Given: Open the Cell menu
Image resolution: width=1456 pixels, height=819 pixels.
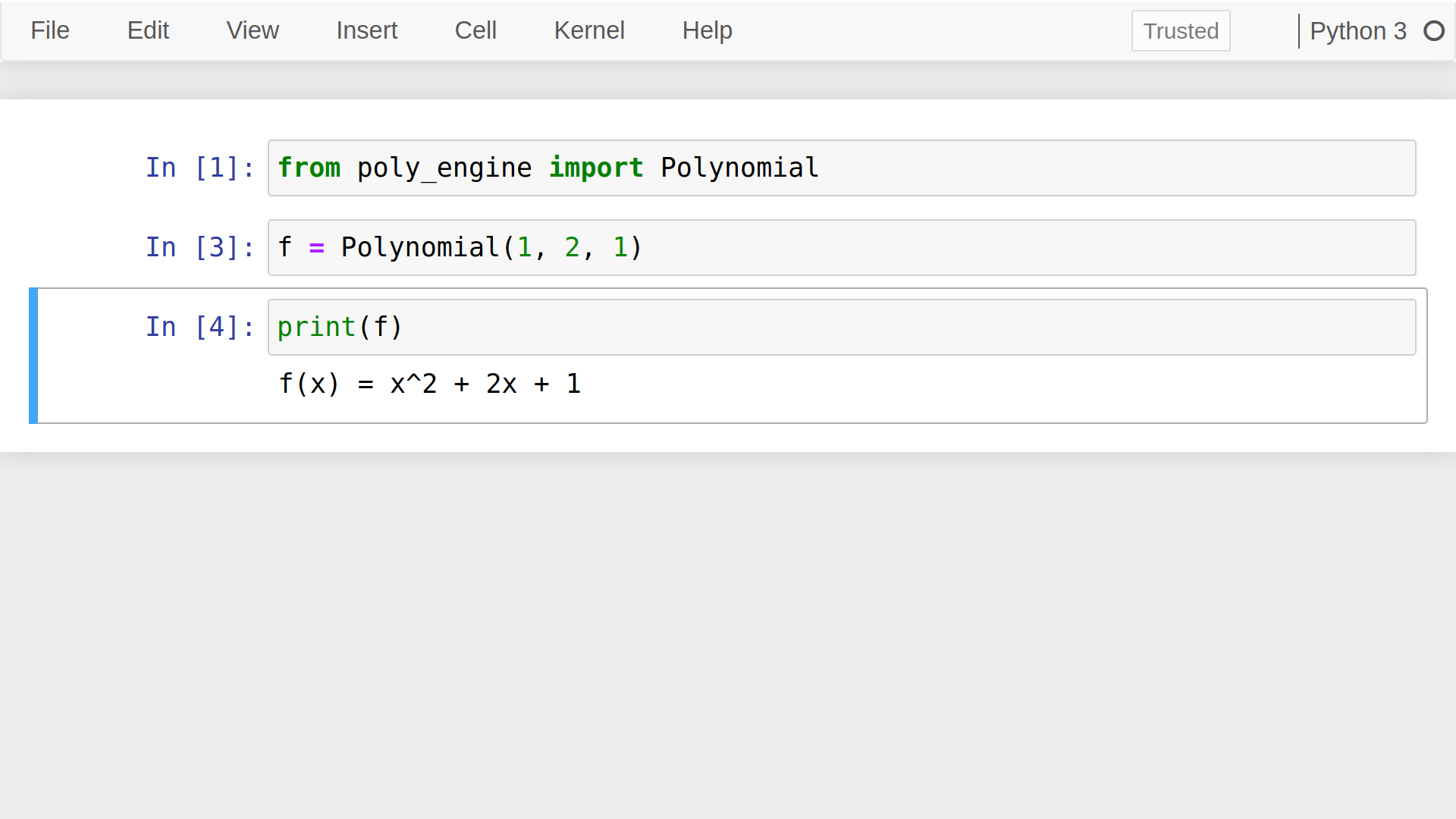Looking at the screenshot, I should click(475, 30).
